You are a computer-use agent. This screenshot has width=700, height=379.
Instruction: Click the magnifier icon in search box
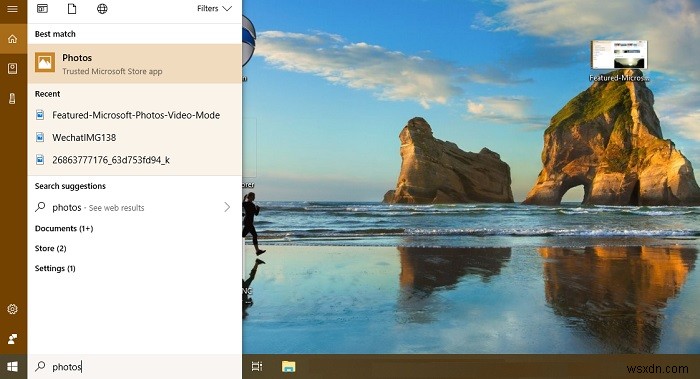pyautogui.click(x=40, y=367)
